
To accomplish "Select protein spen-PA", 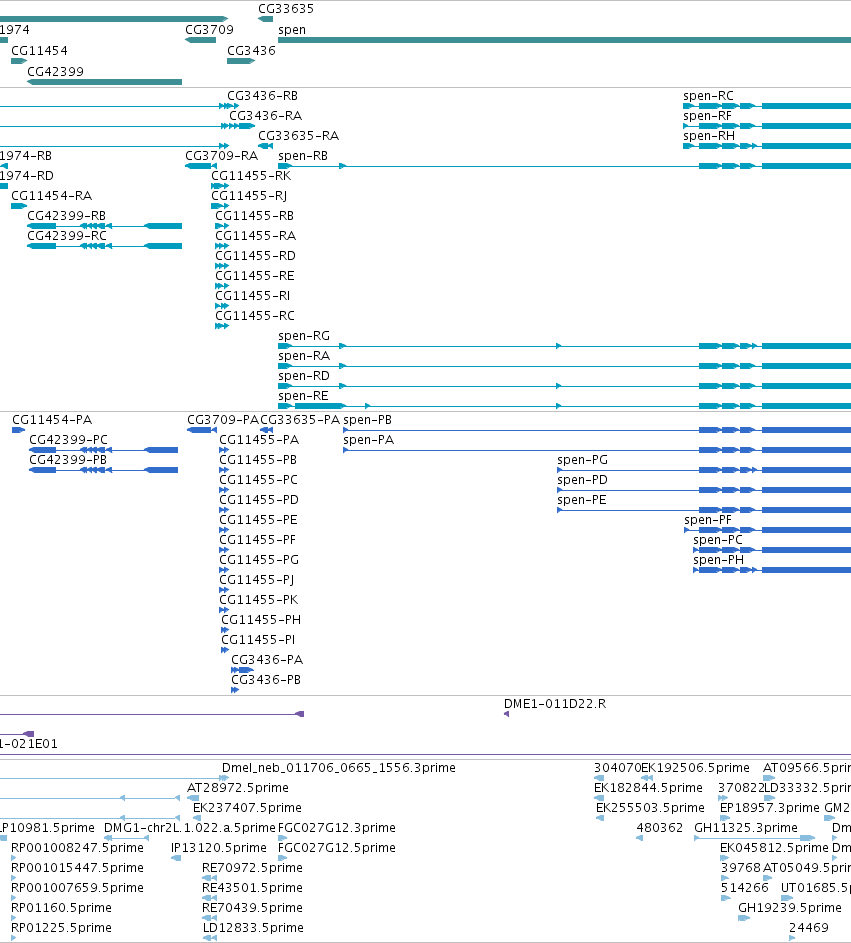I will pyautogui.click(x=597, y=450).
